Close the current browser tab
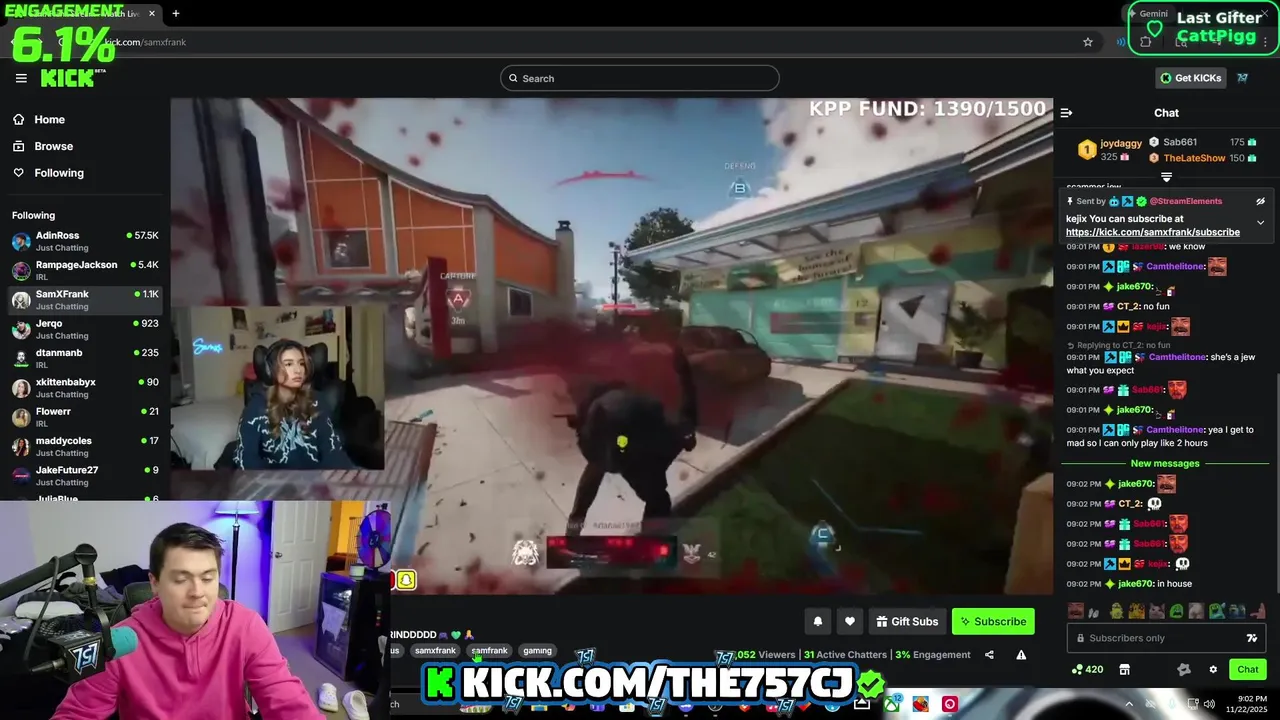 click(x=152, y=13)
